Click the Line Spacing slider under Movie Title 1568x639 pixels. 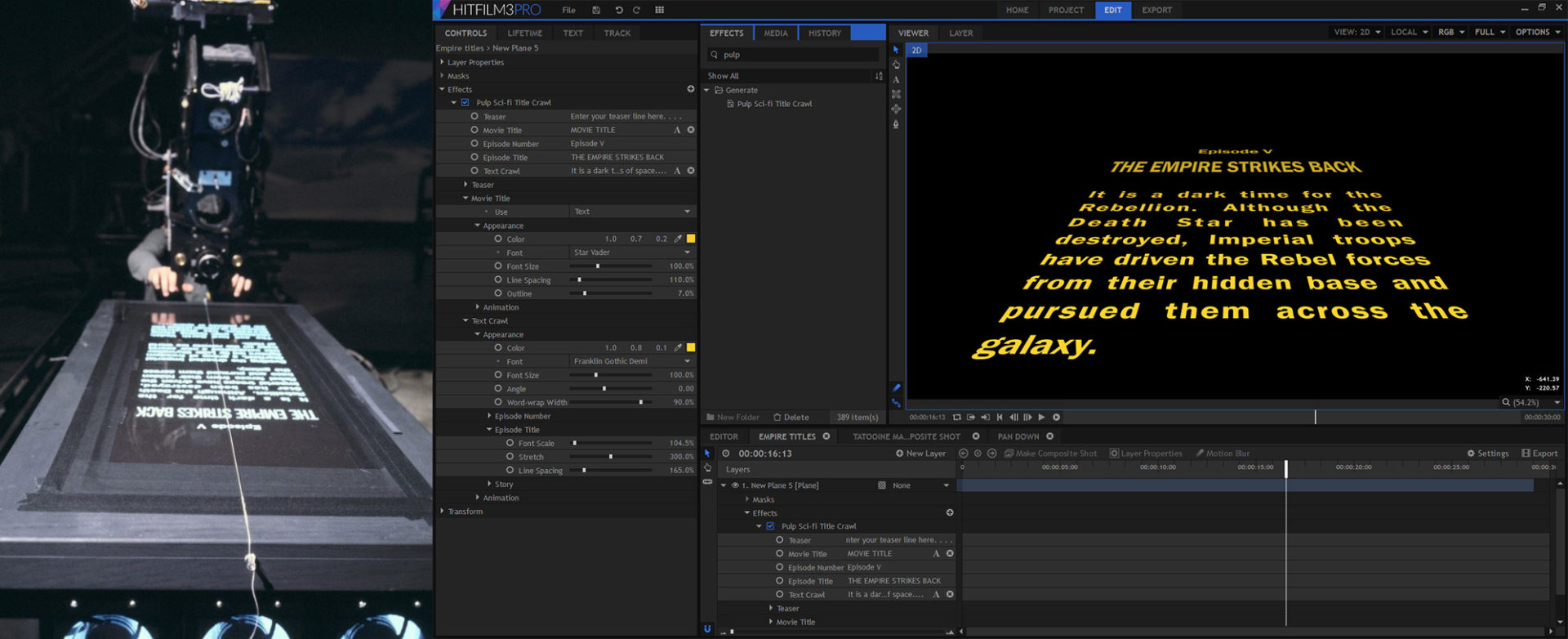[610, 279]
